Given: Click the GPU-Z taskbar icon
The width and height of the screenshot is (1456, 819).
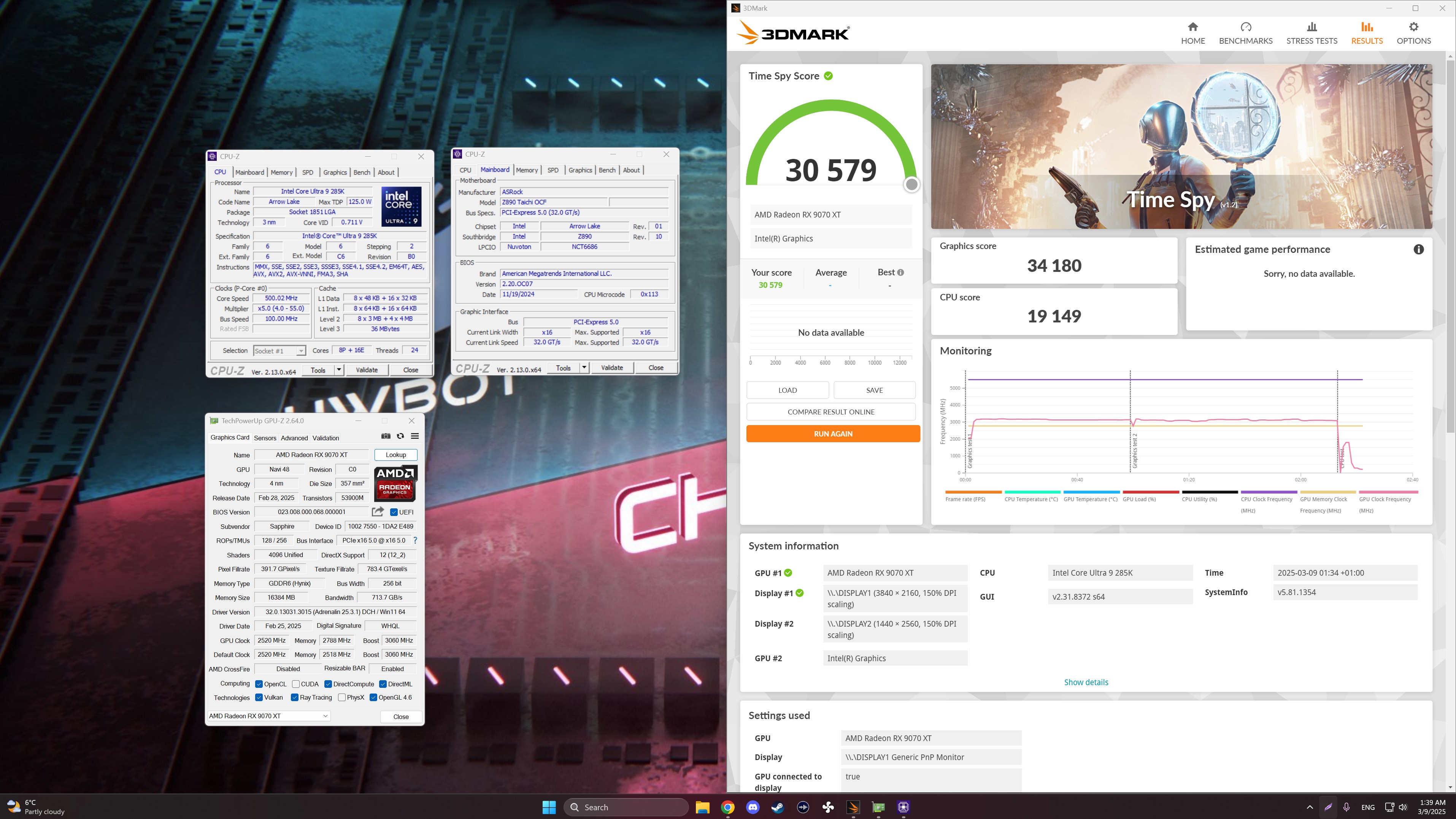Looking at the screenshot, I should pyautogui.click(x=878, y=807).
